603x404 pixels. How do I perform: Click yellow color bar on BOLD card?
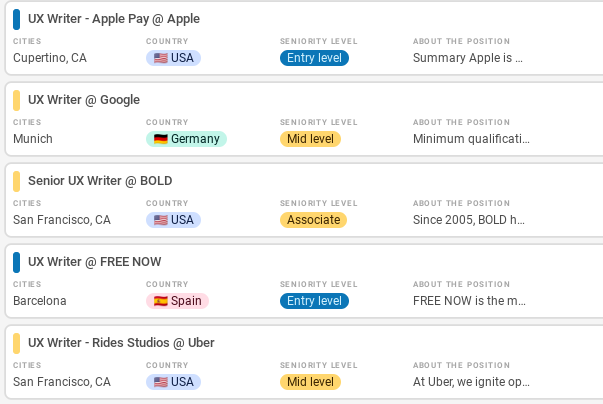pos(16,181)
